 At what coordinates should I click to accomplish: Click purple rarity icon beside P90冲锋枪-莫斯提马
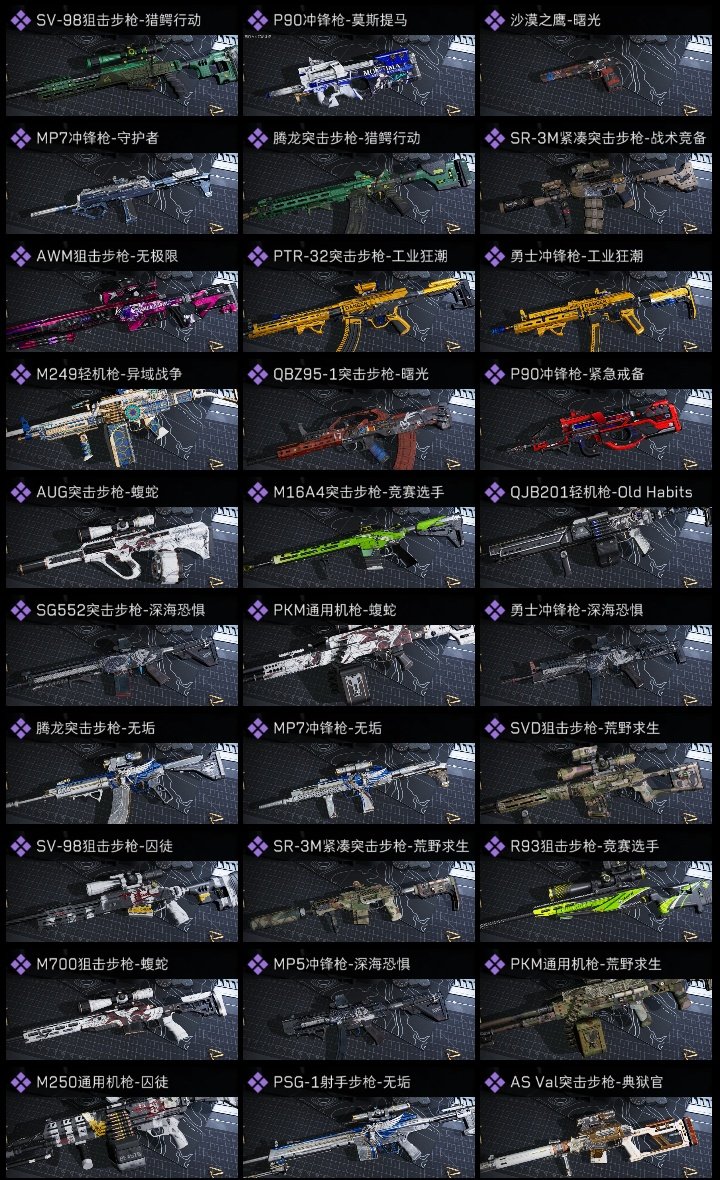[x=257, y=20]
